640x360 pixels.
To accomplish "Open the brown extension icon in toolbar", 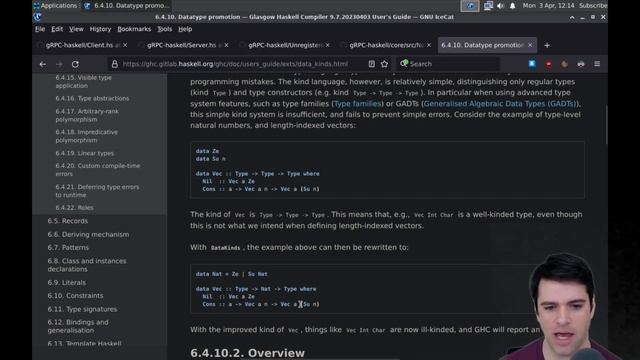I will click(564, 64).
